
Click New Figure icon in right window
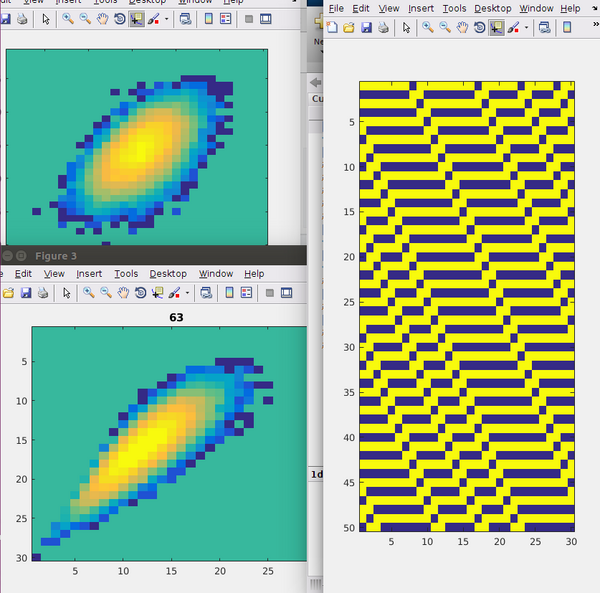332,28
